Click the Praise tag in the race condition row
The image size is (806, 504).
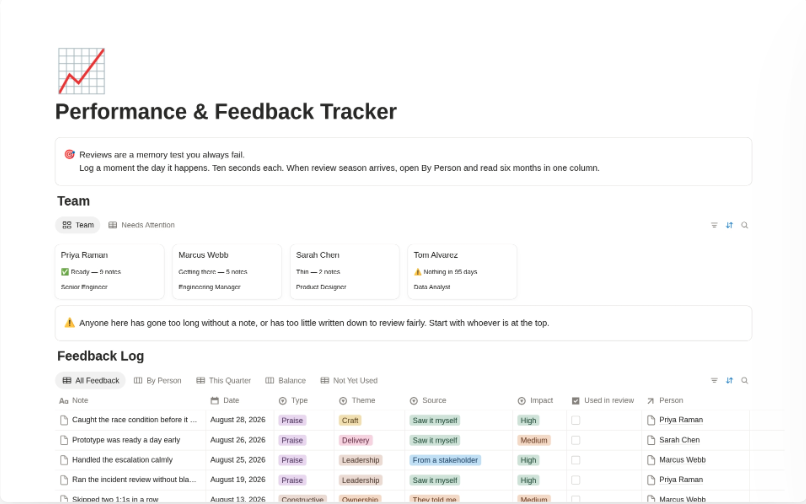coord(292,421)
